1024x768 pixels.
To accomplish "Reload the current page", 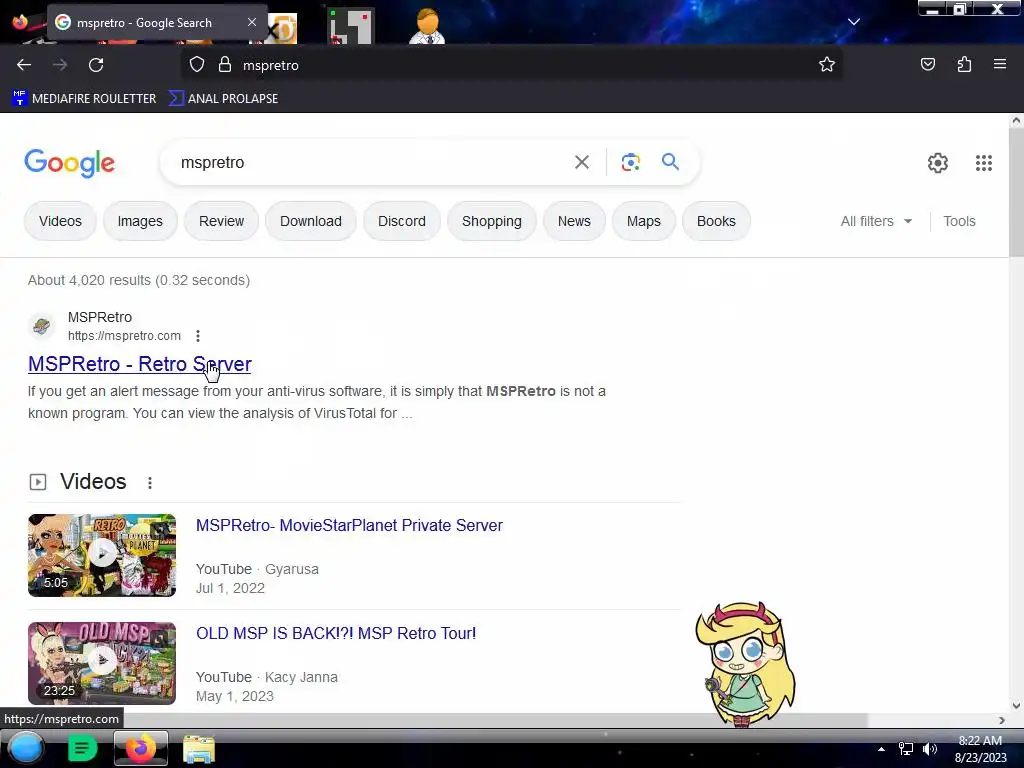I will pyautogui.click(x=96, y=65).
